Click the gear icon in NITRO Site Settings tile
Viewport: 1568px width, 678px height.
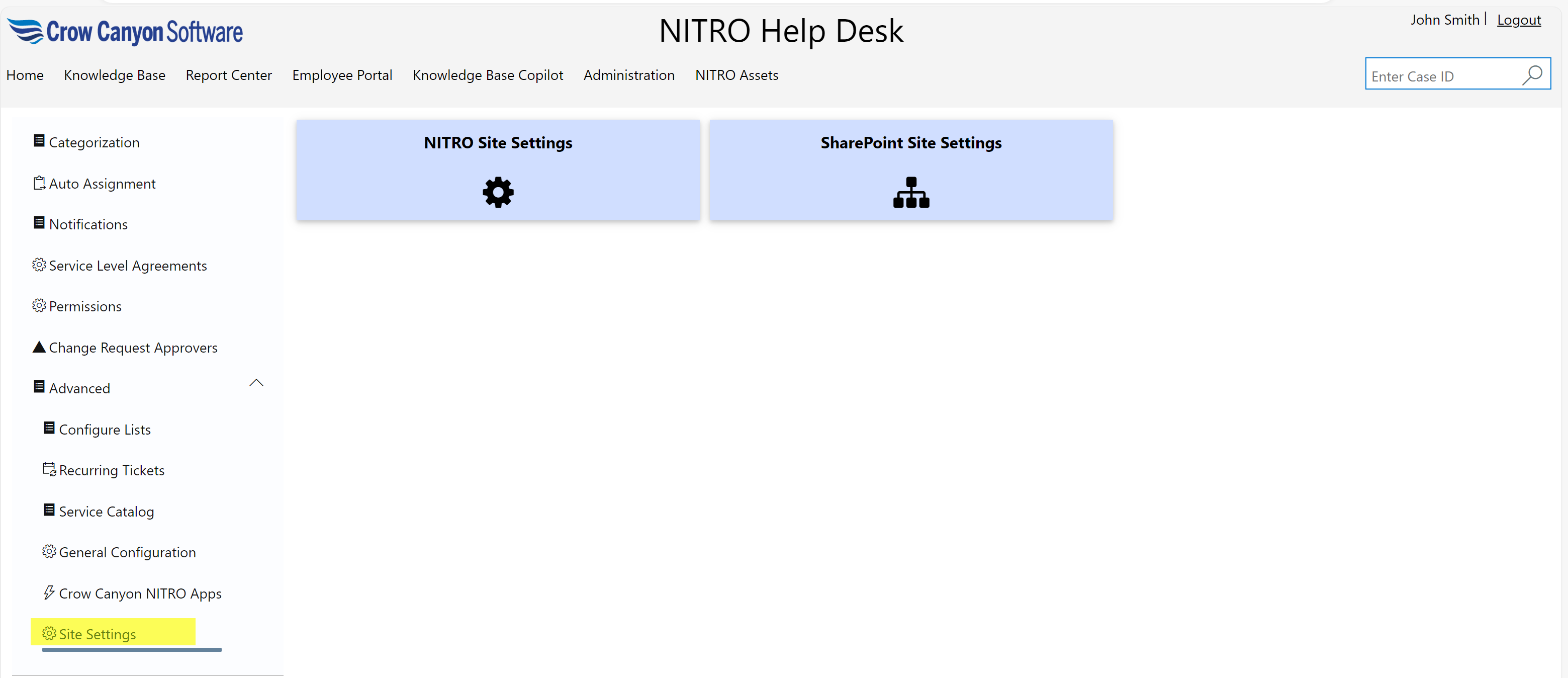coord(498,193)
